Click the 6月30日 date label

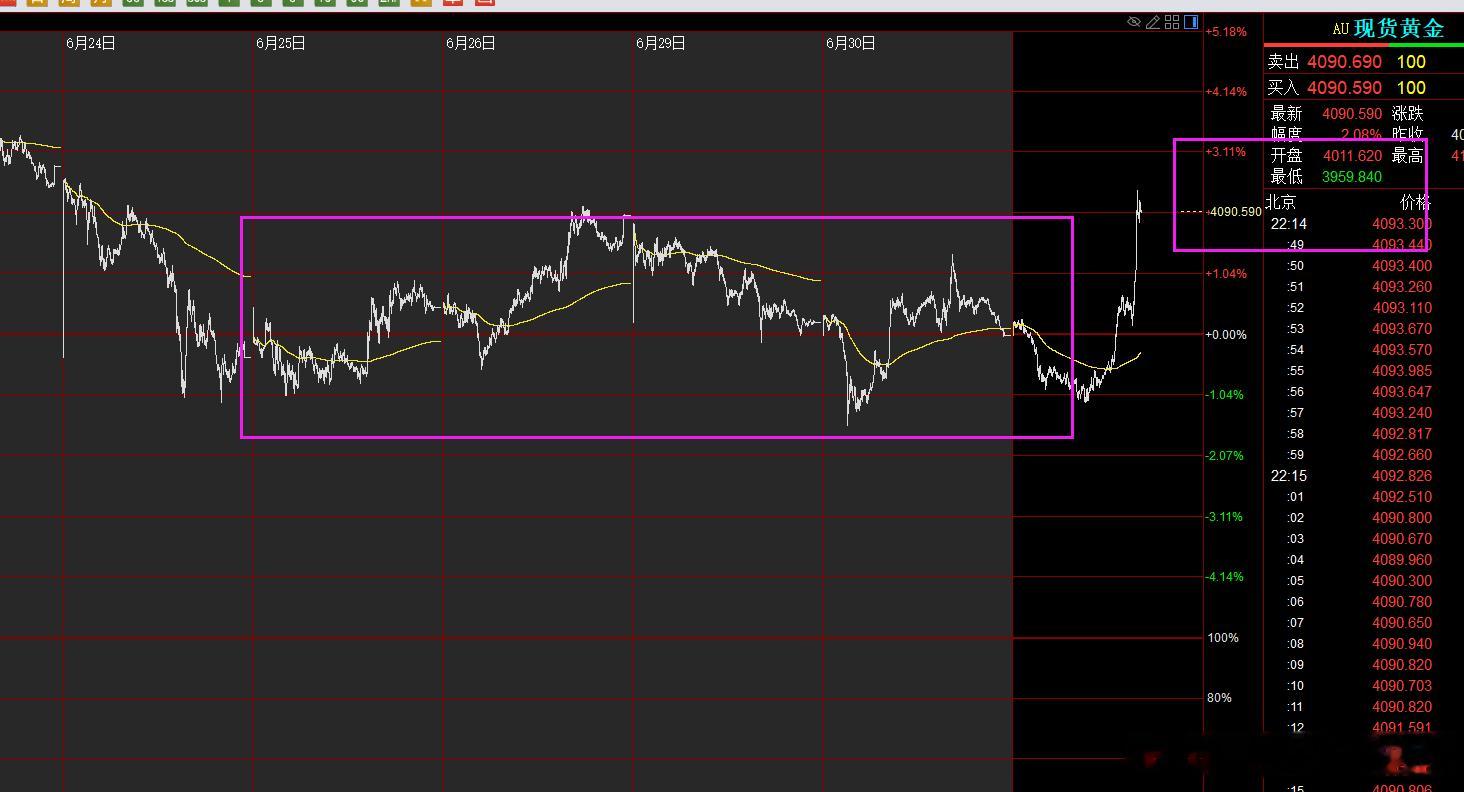851,43
